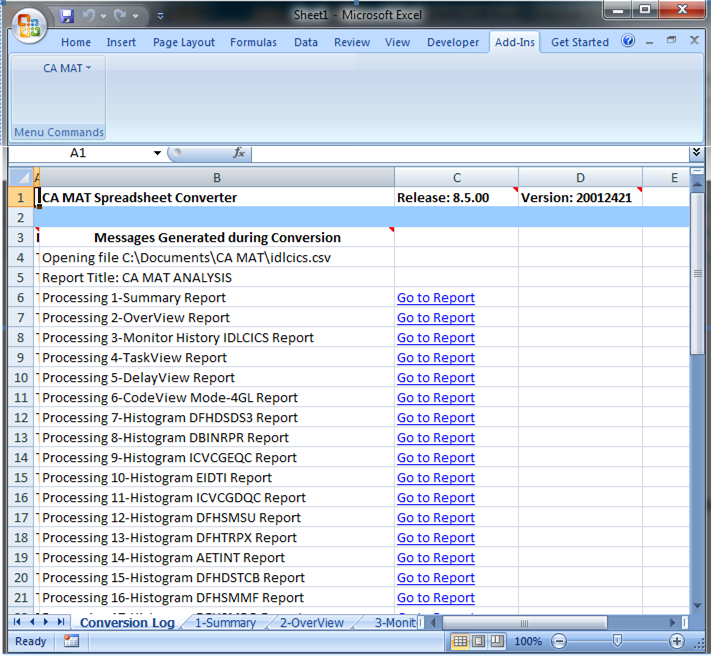Click the zoom slider handle
712x657 pixels.
617,641
